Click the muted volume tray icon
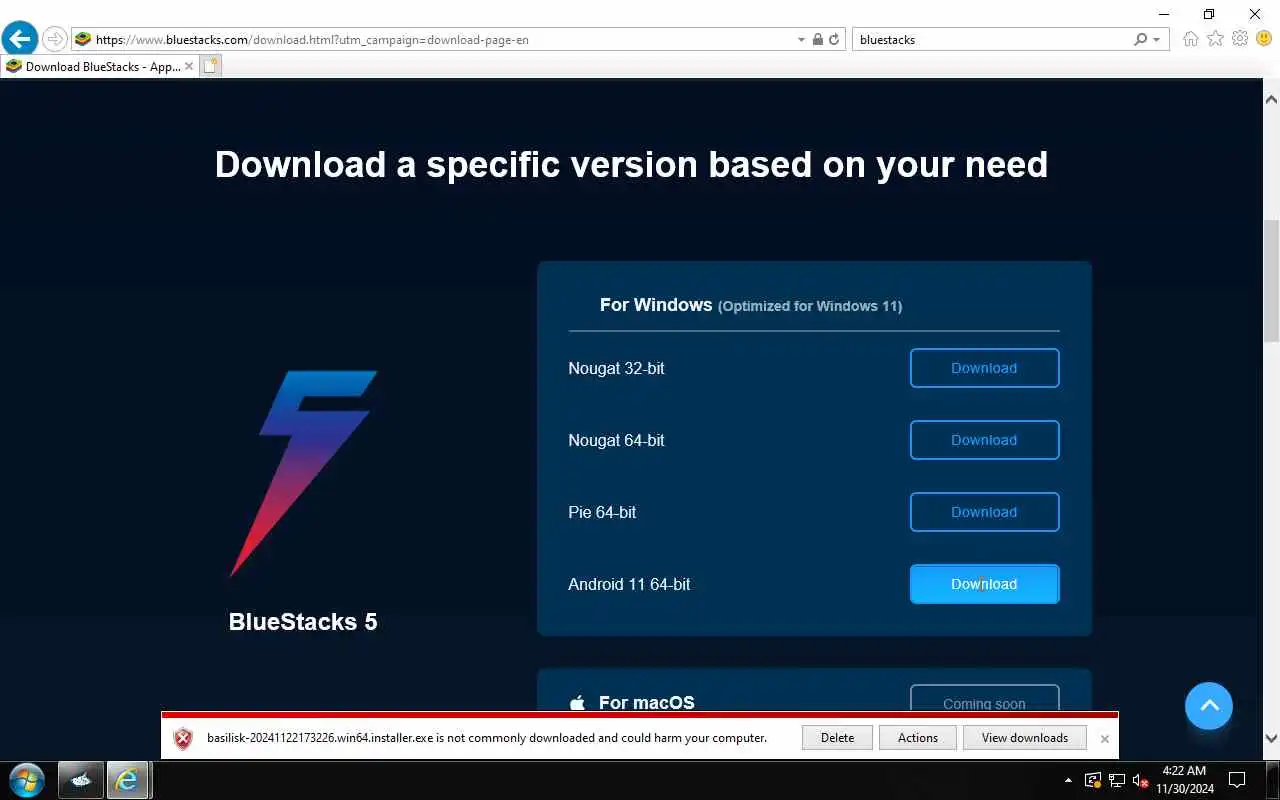The height and width of the screenshot is (800, 1280). coord(1140,780)
